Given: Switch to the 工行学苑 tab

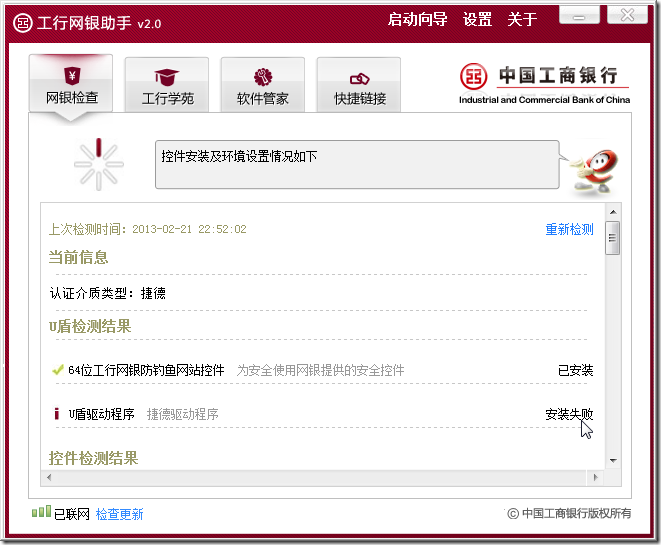Looking at the screenshot, I should (167, 85).
